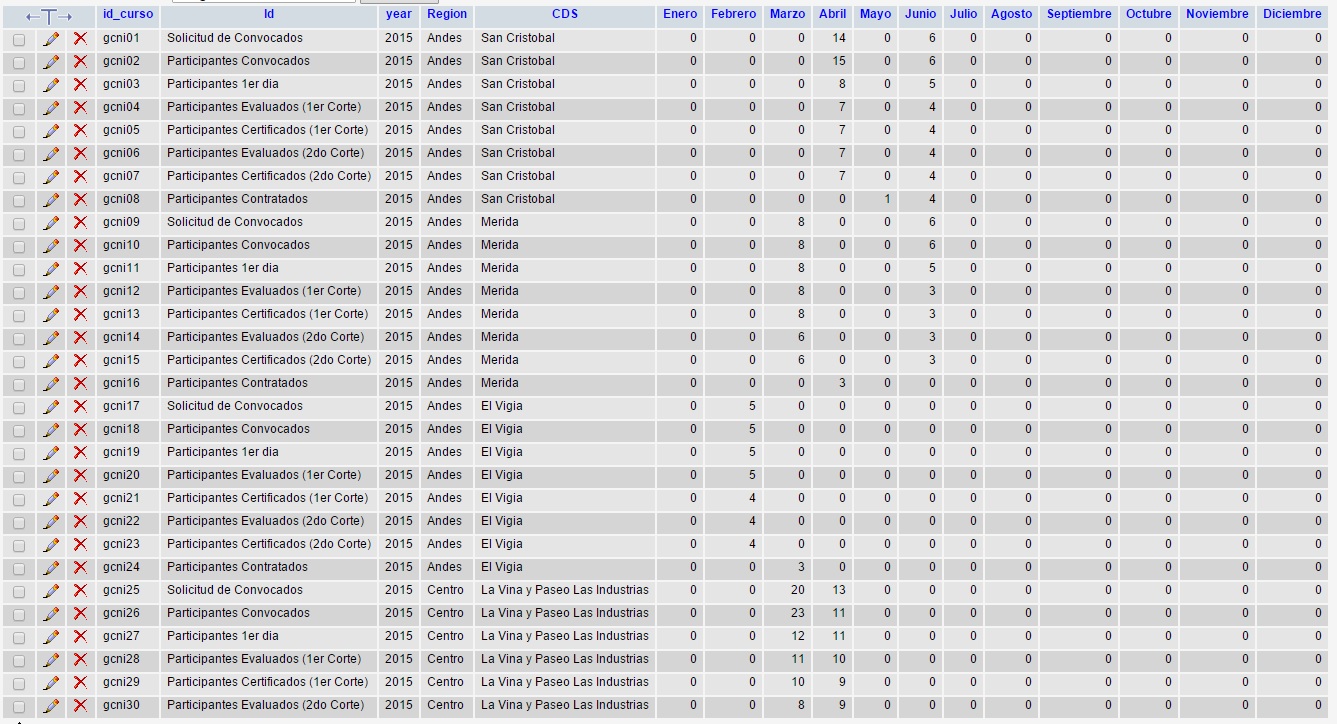Tick checkbox for row gcni12
This screenshot has width=1337, height=724.
click(x=19, y=292)
